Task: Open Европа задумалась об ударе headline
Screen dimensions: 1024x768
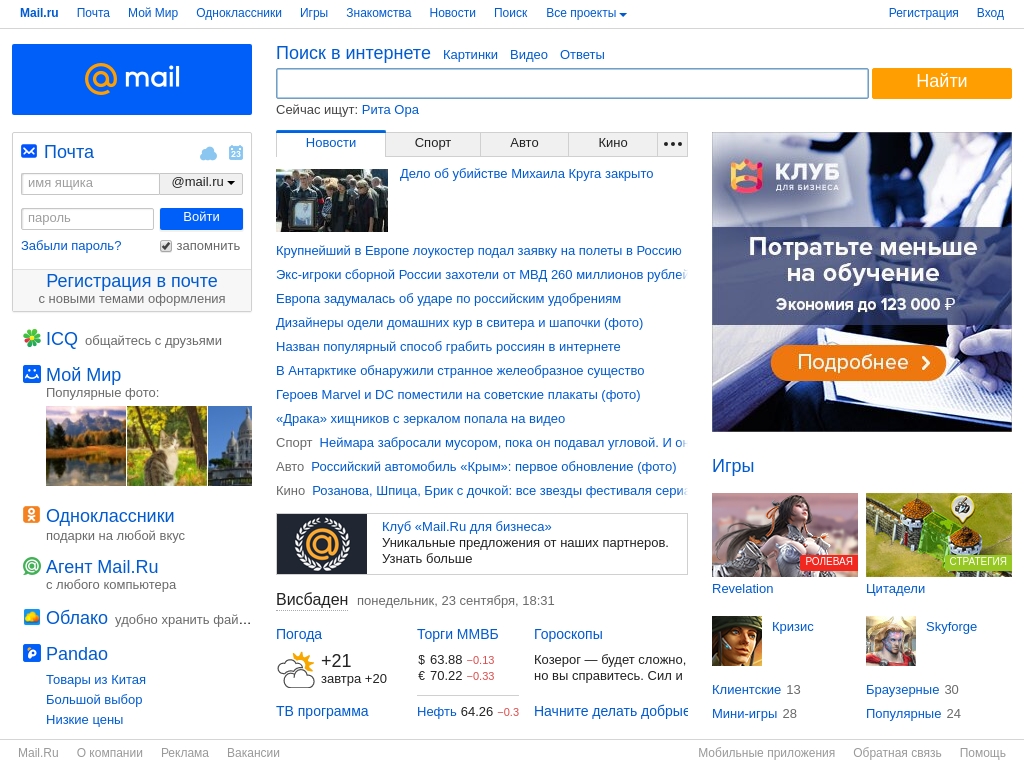Action: (x=448, y=298)
